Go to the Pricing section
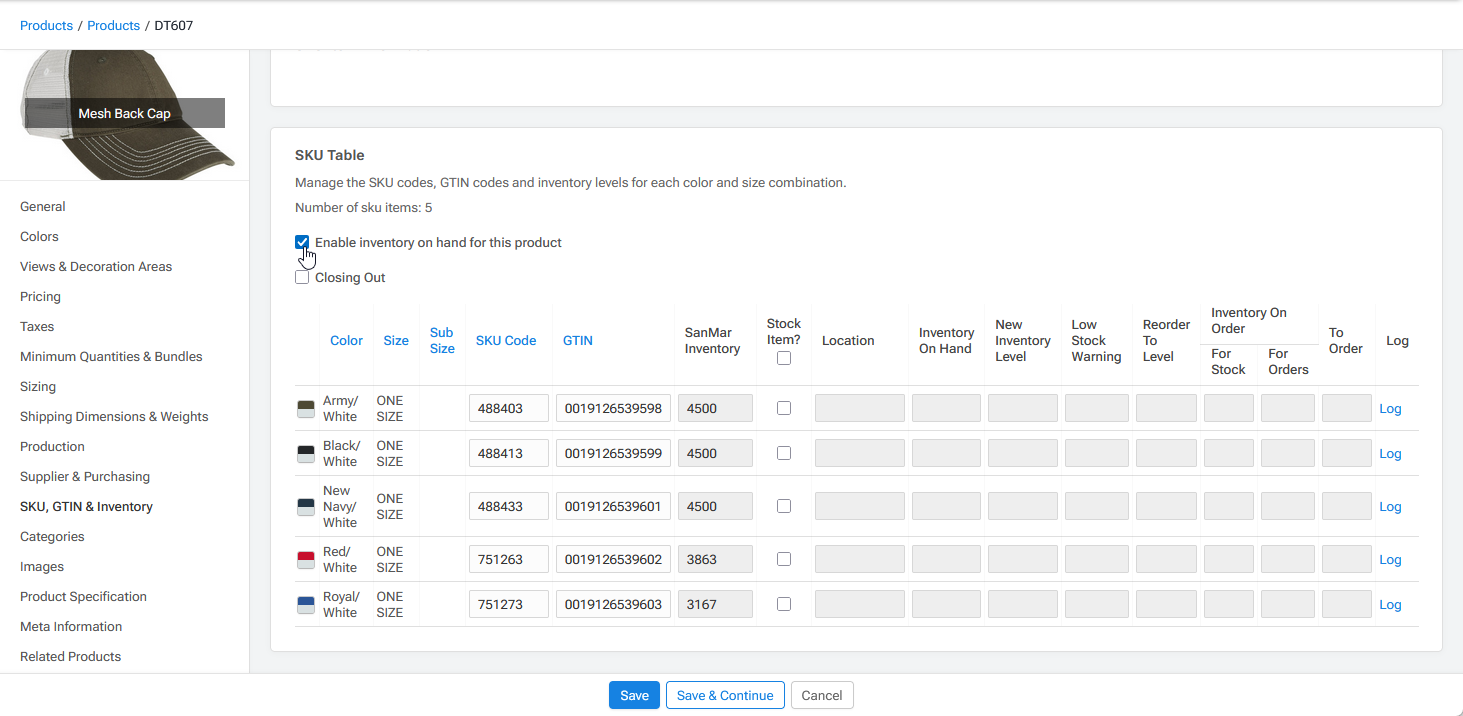Screen dimensions: 1463x716 pos(40,296)
